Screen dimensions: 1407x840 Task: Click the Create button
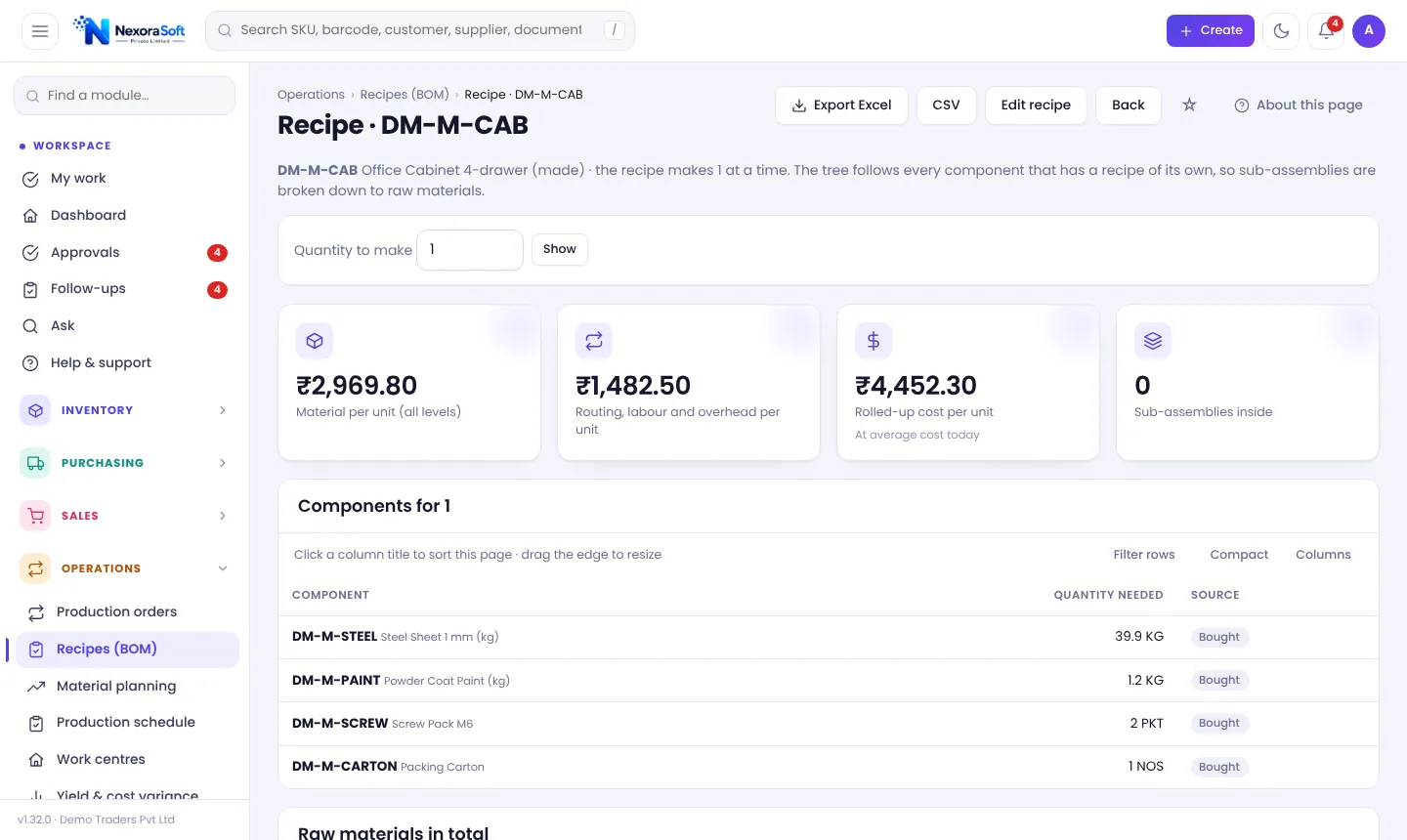coord(1211,31)
